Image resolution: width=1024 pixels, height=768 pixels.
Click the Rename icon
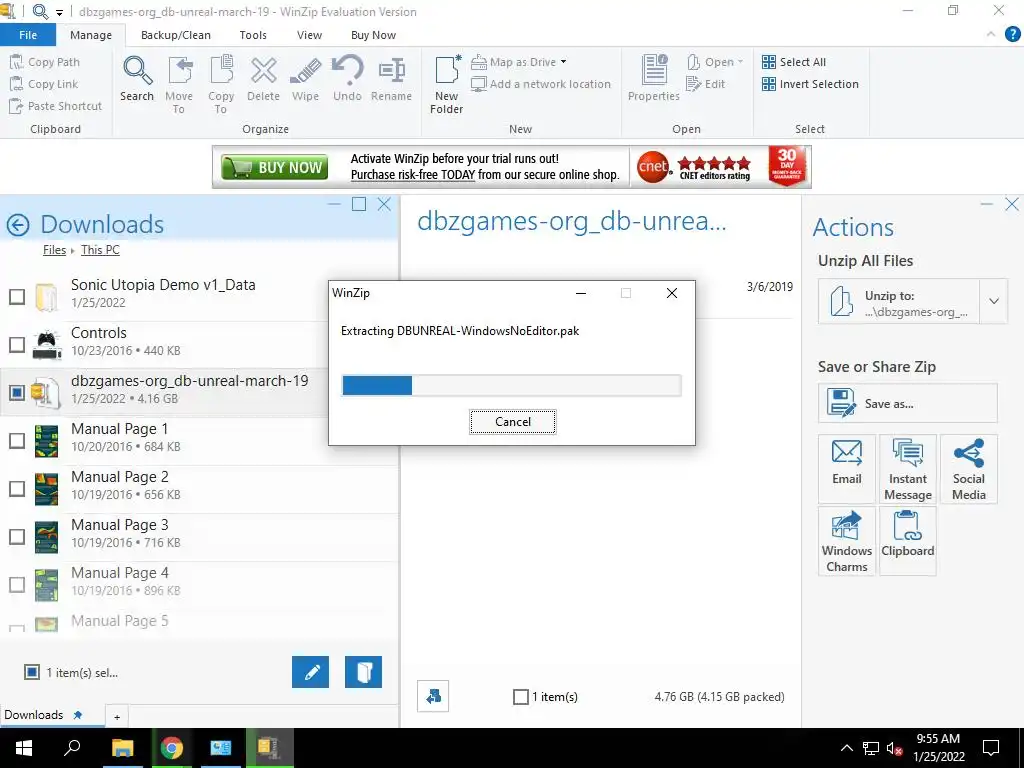pos(391,80)
